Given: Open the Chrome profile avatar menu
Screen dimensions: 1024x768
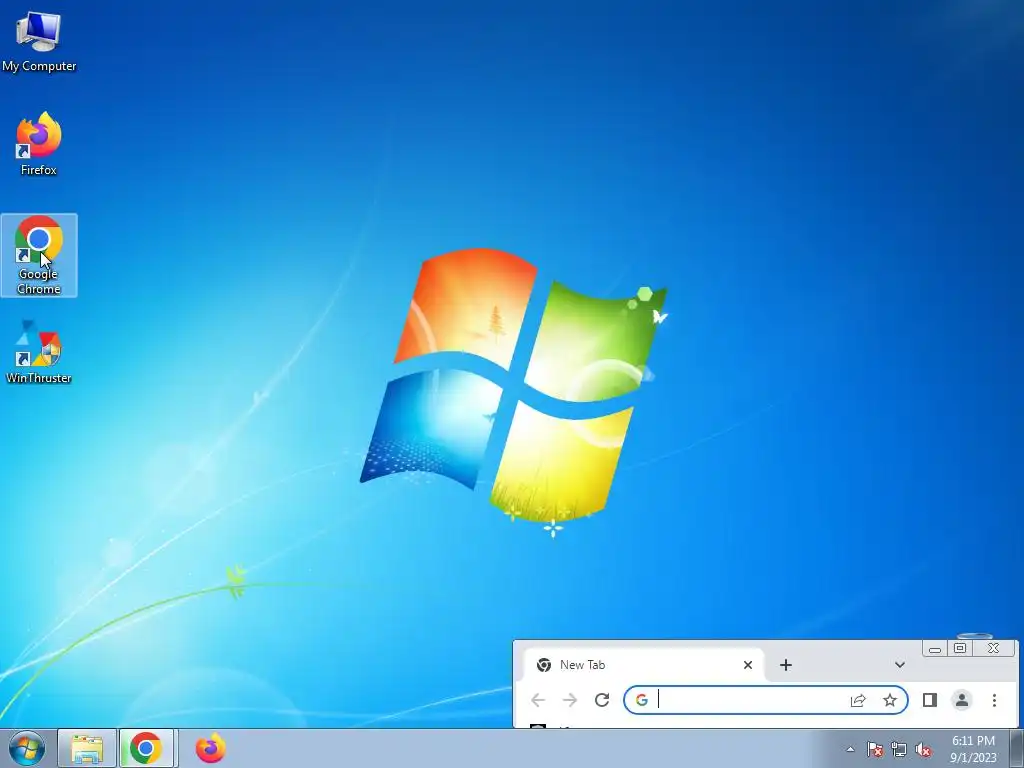Looking at the screenshot, I should 961,700.
